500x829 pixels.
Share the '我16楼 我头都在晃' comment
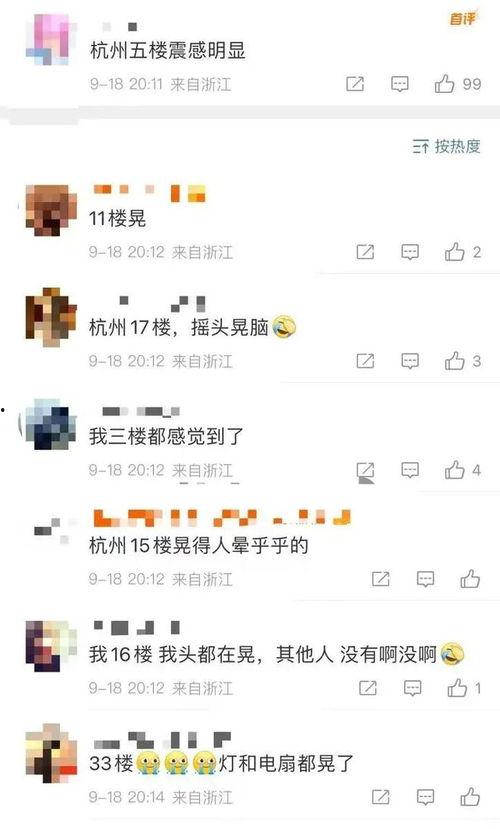tap(367, 688)
